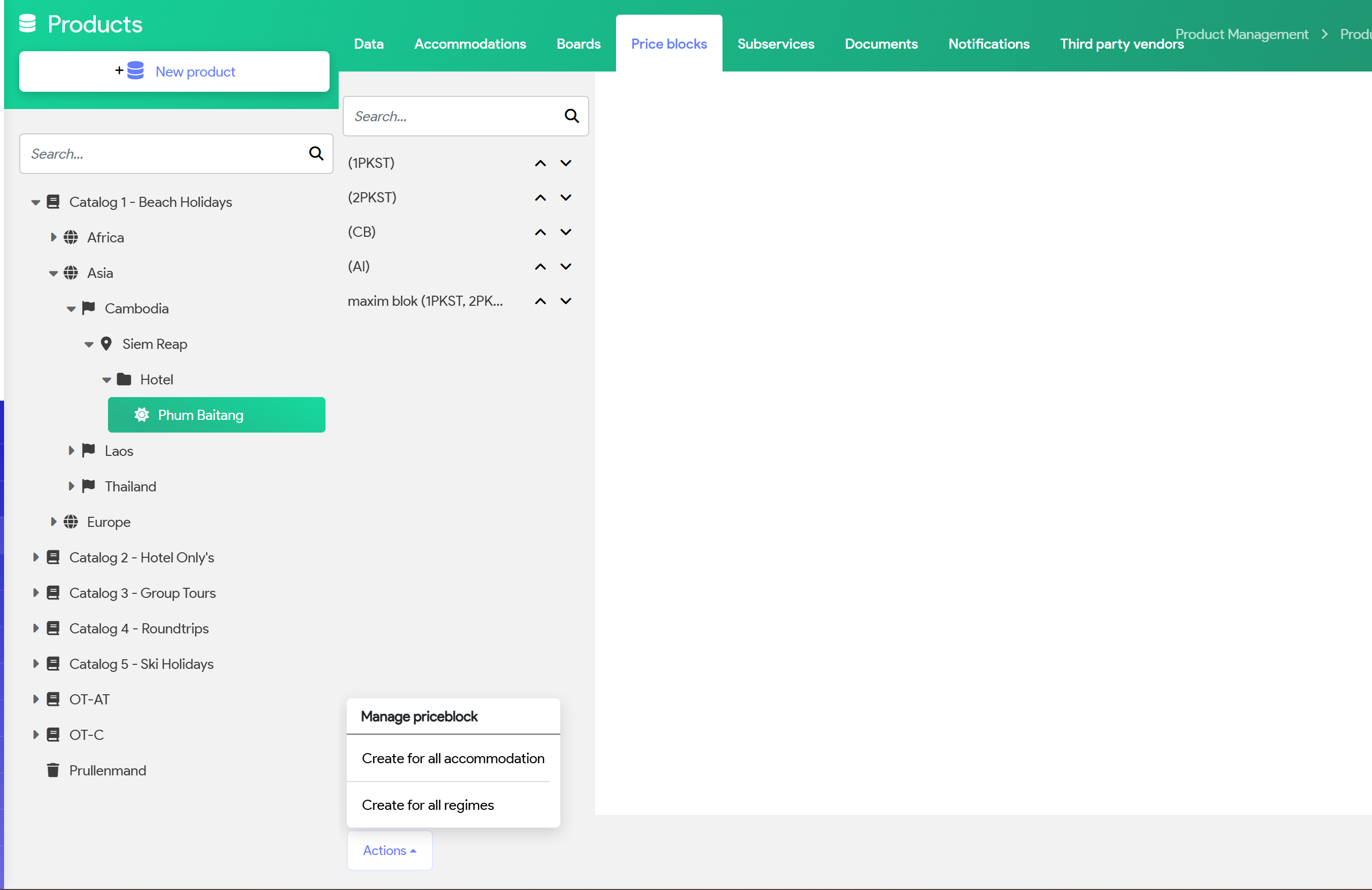1372x890 pixels.
Task: Open the Subservices tab
Action: point(775,44)
